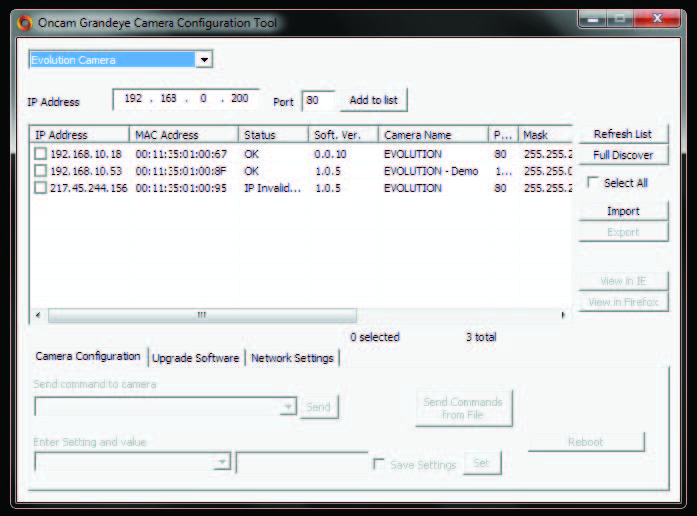Click the Oncam Grandeye logo in the title bar

(x=25, y=23)
